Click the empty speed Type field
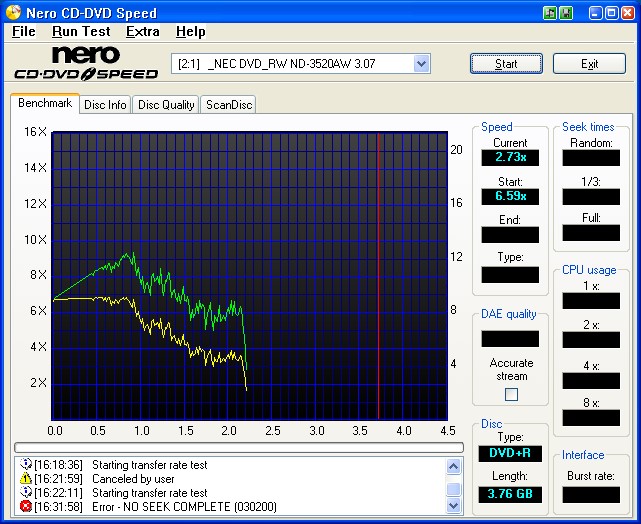 (510, 275)
